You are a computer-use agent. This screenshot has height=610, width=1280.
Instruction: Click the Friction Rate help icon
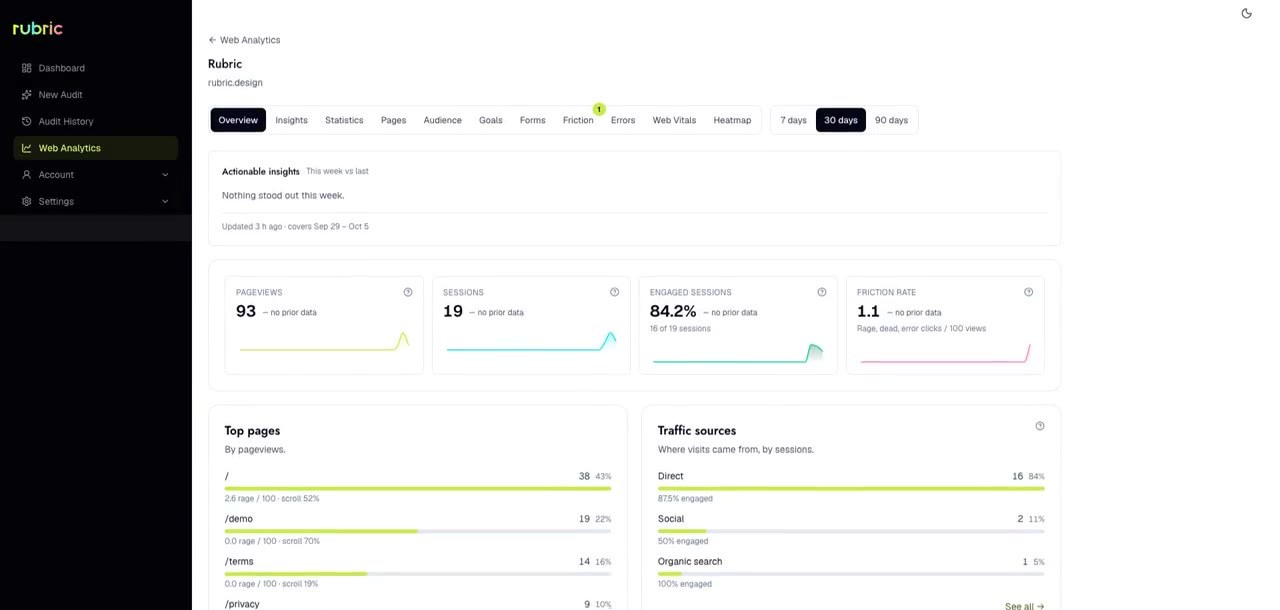point(1029,292)
